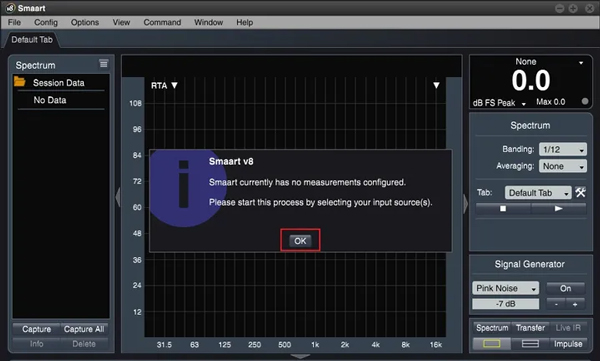Click OK in the Smaart v8 dialog
This screenshot has height=361, width=600.
[x=300, y=241]
